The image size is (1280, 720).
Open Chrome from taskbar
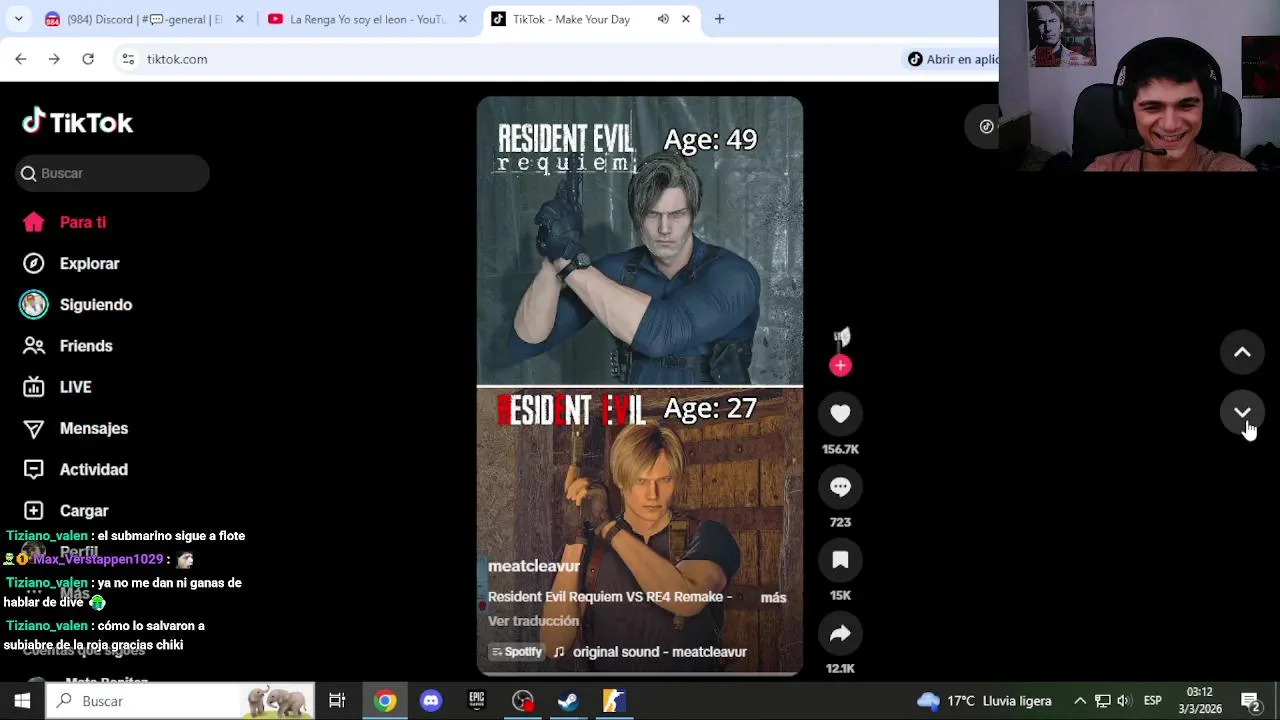pos(385,701)
